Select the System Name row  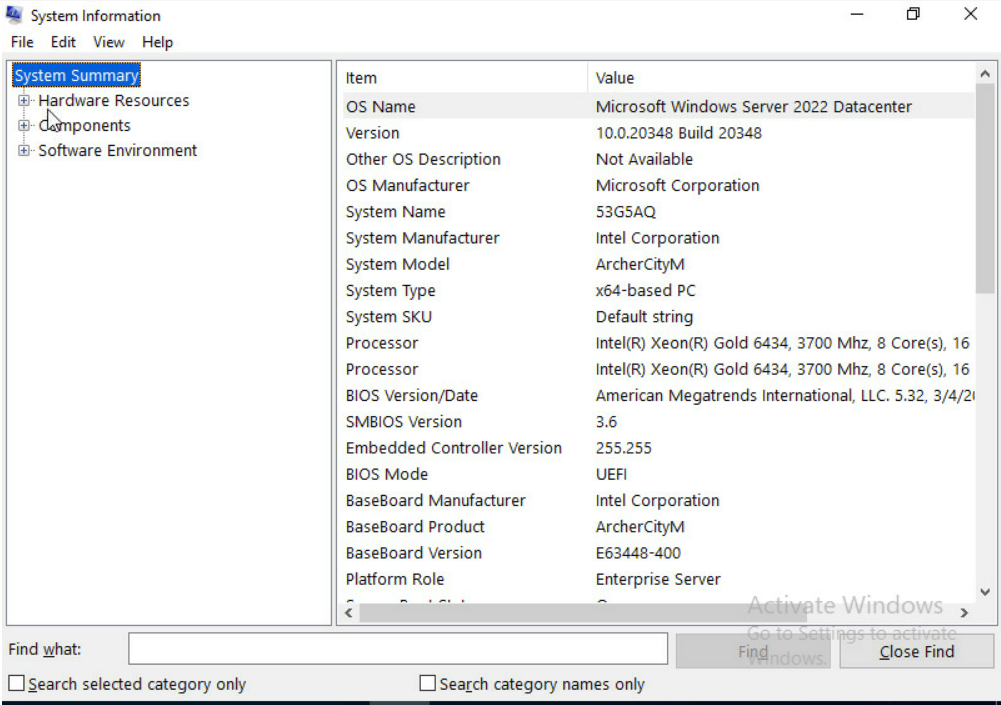click(x=658, y=211)
